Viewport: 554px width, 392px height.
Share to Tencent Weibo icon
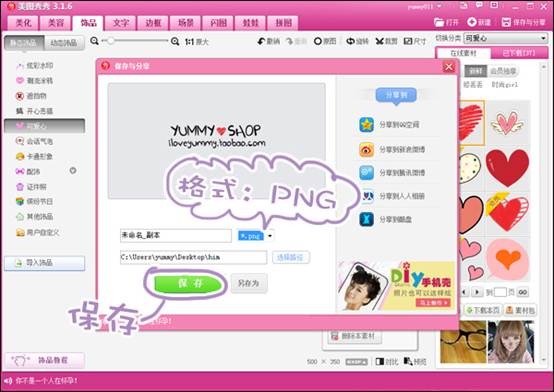coord(366,172)
